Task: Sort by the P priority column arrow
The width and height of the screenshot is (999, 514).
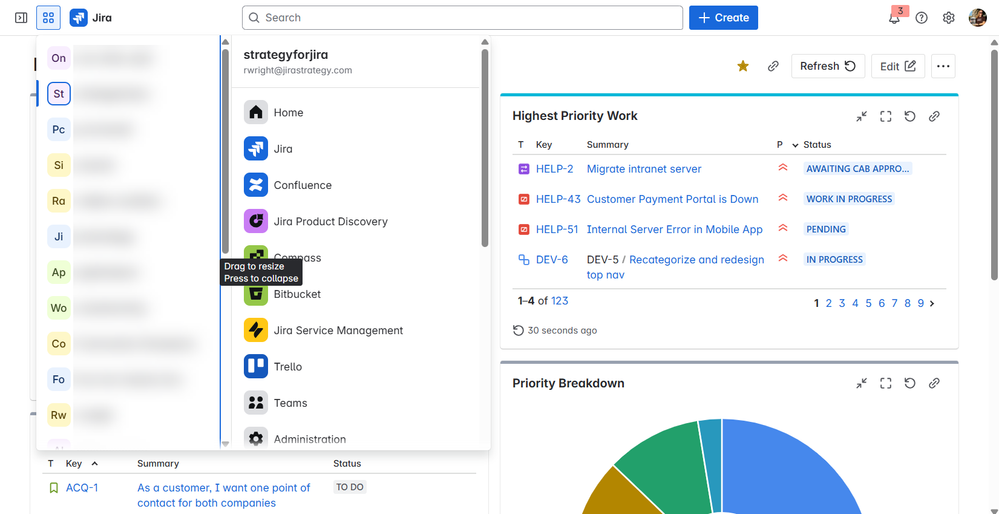Action: [x=796, y=145]
